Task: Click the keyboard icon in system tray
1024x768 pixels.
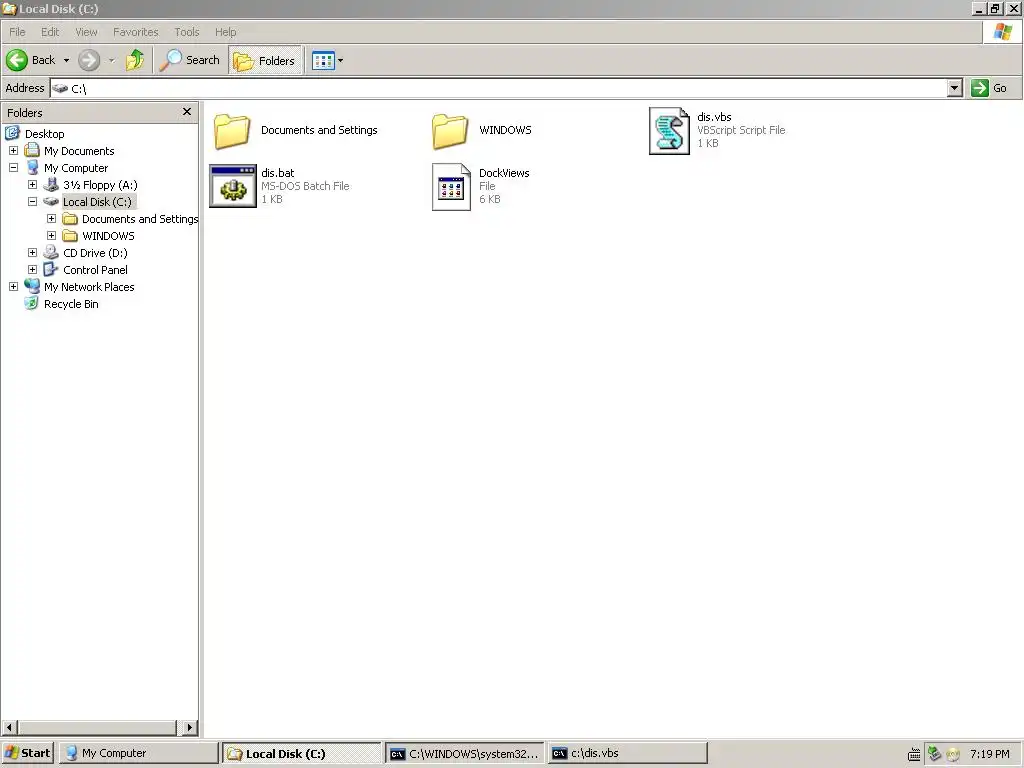Action: pyautogui.click(x=914, y=754)
